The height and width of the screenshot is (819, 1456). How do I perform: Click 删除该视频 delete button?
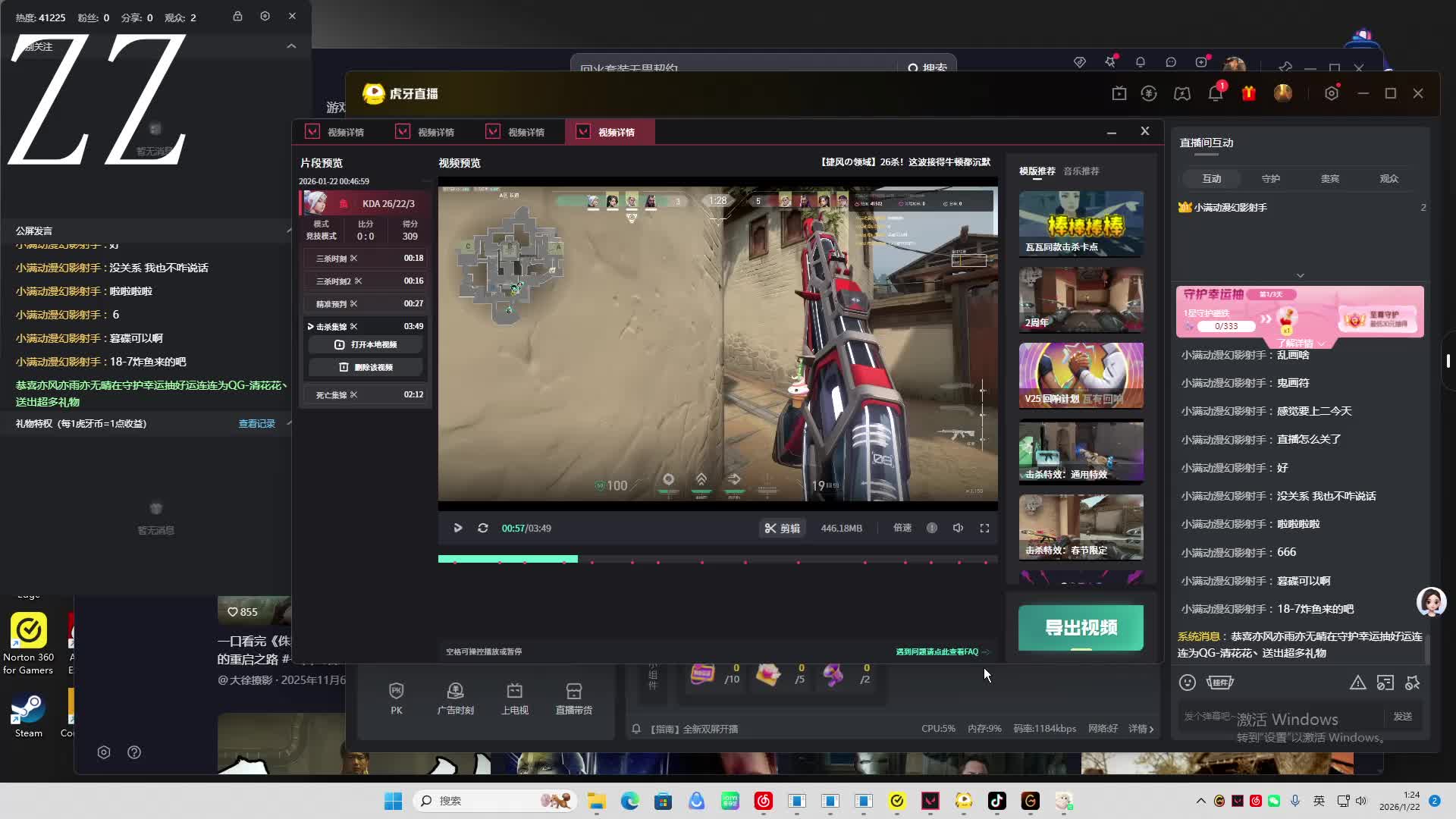366,367
